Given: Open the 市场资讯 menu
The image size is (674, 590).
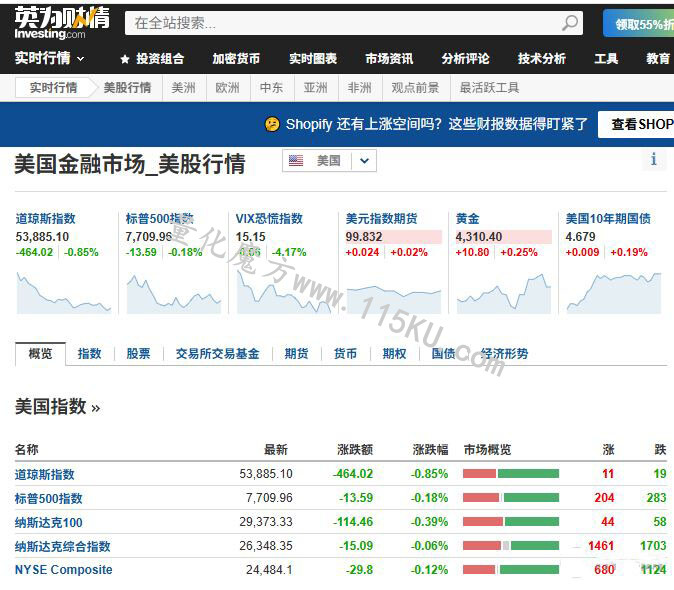Looking at the screenshot, I should [x=389, y=58].
